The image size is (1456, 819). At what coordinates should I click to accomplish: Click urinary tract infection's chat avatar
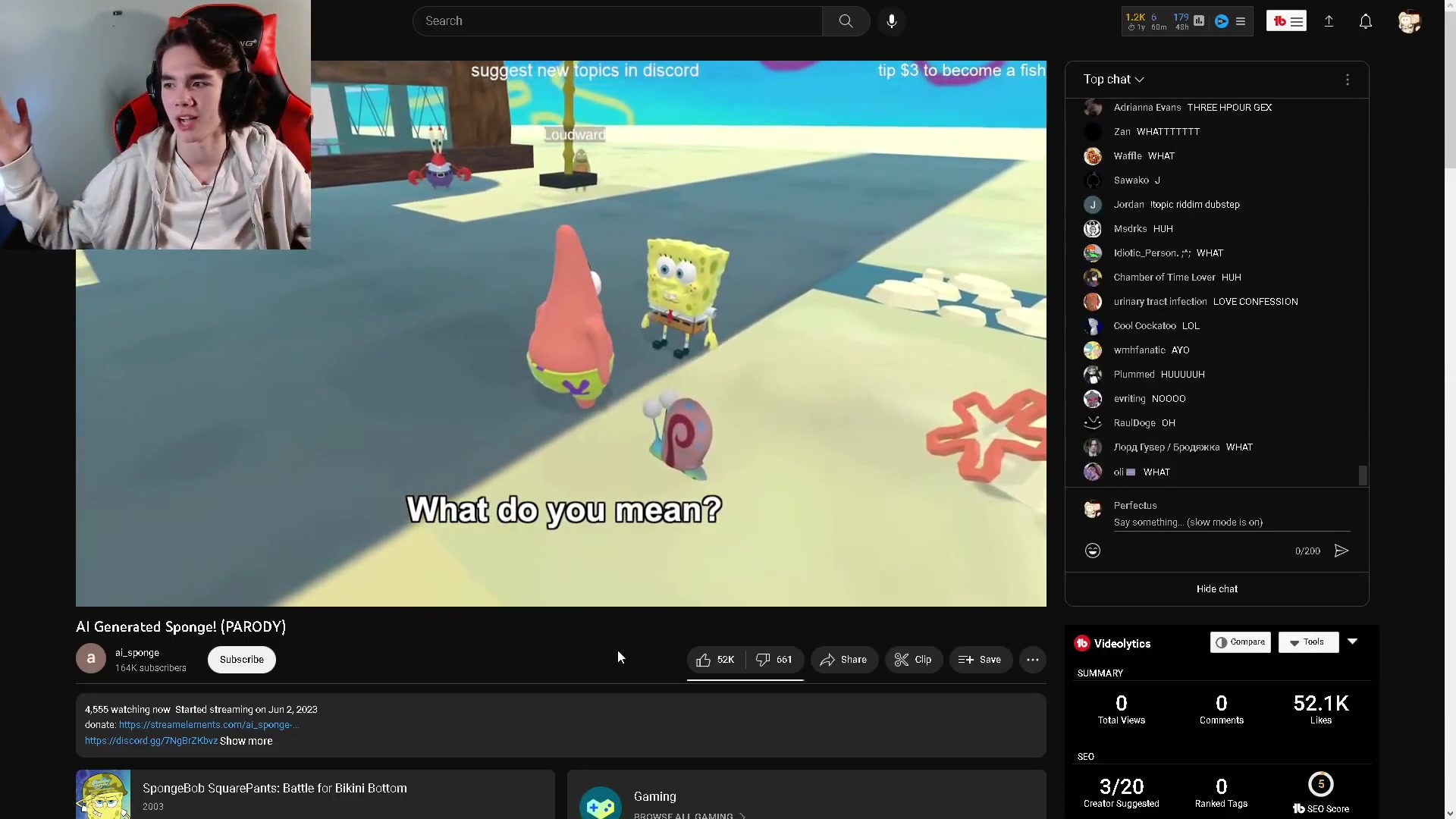[1093, 302]
